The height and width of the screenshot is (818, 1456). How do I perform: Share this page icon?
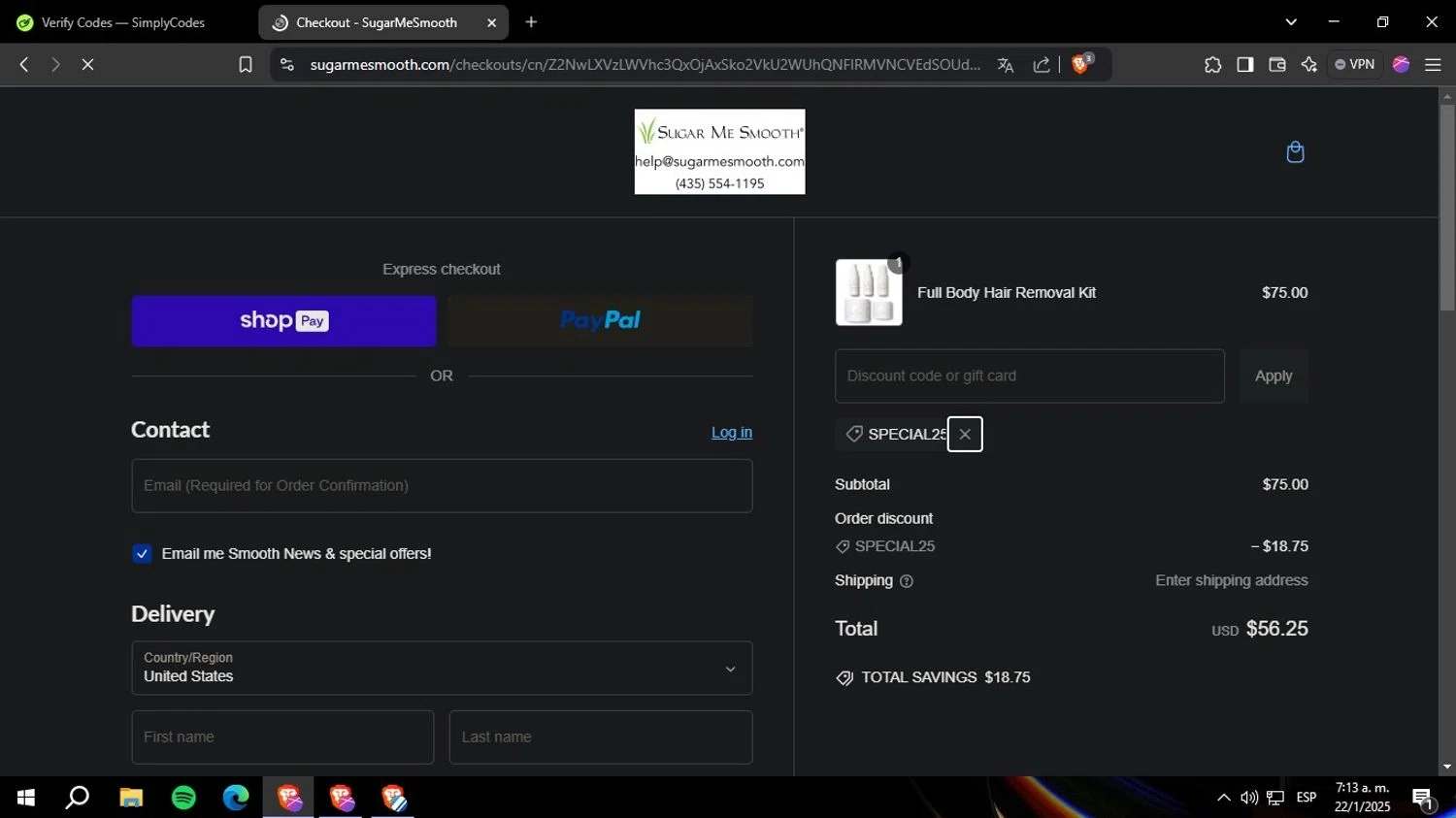coord(1042,65)
